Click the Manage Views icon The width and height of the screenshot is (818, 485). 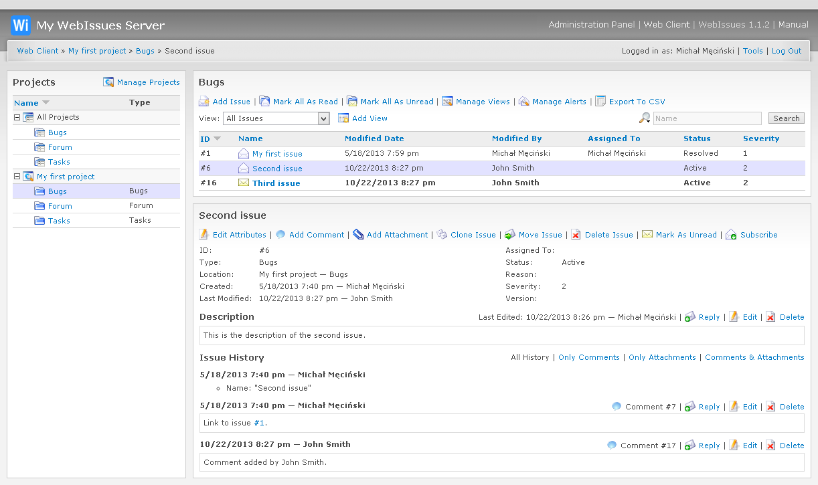[447, 101]
